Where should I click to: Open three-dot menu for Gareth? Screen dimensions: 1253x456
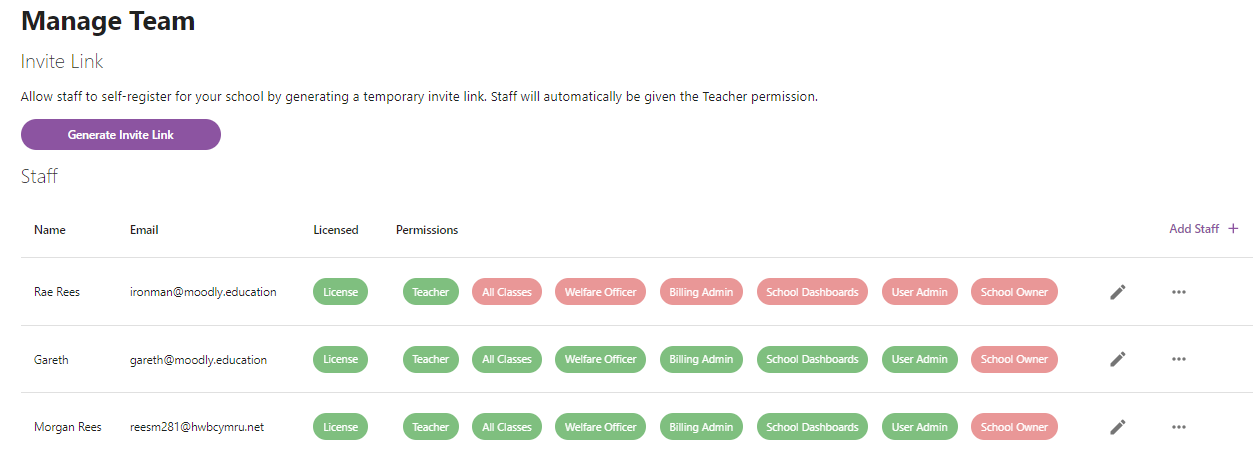pyautogui.click(x=1178, y=359)
